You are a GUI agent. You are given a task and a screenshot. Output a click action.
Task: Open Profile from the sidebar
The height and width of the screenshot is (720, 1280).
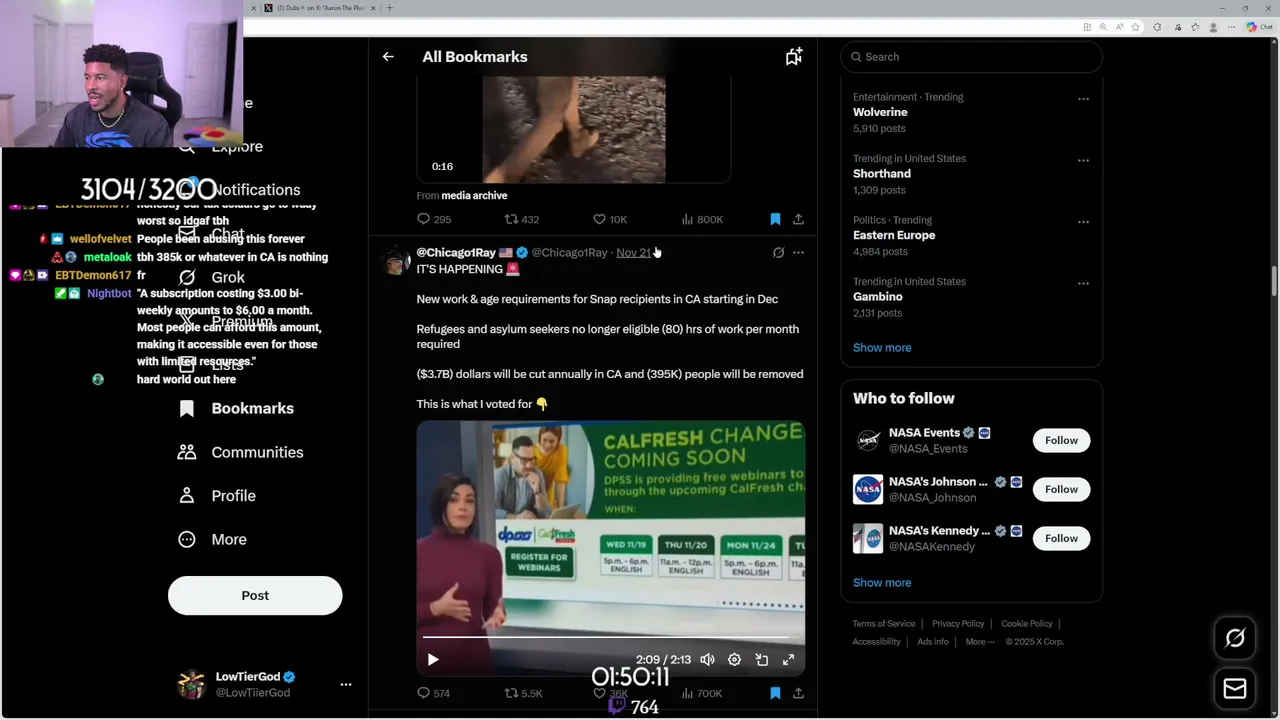217,496
